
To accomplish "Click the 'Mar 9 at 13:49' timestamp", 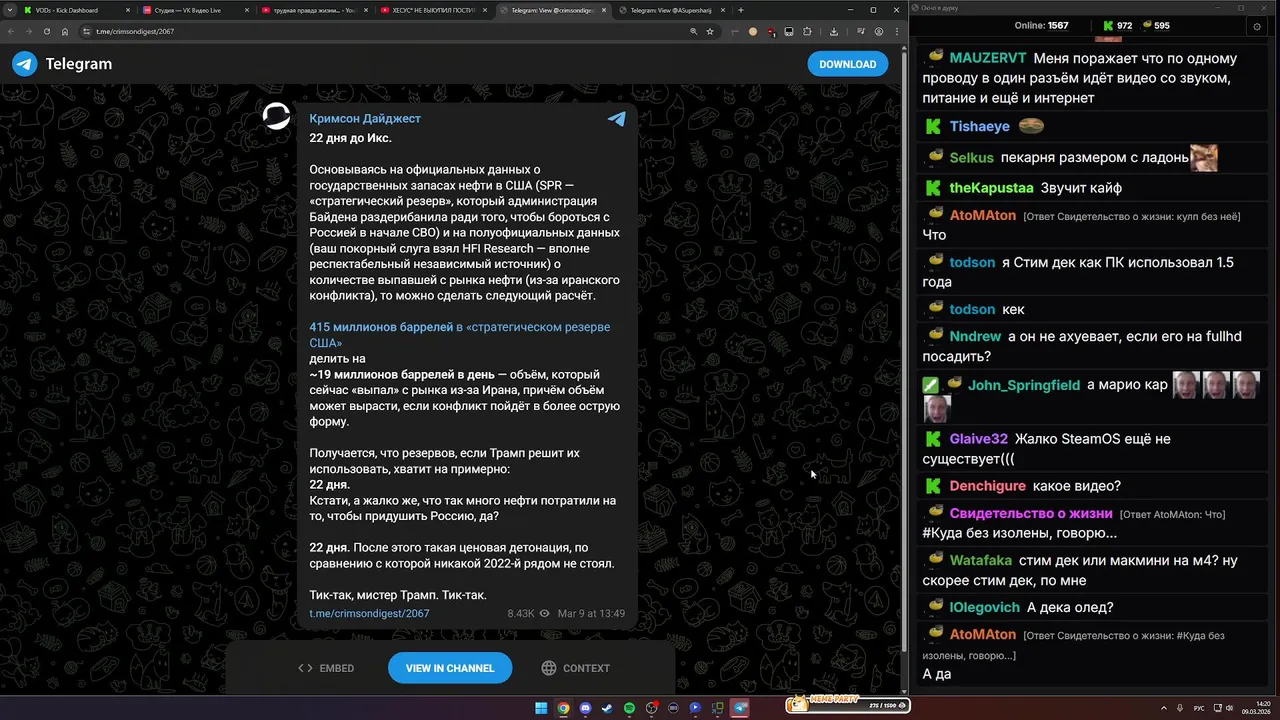I will click(x=591, y=613).
